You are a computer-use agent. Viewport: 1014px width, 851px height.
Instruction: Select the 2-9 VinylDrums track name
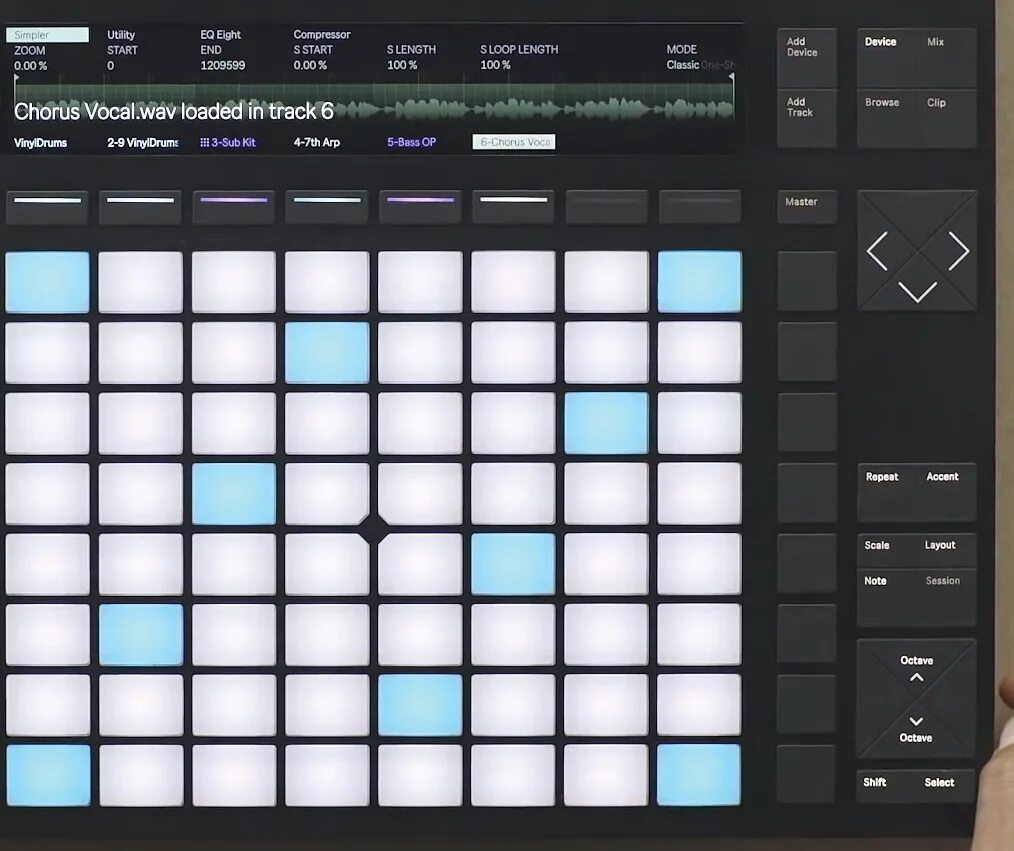pos(143,142)
